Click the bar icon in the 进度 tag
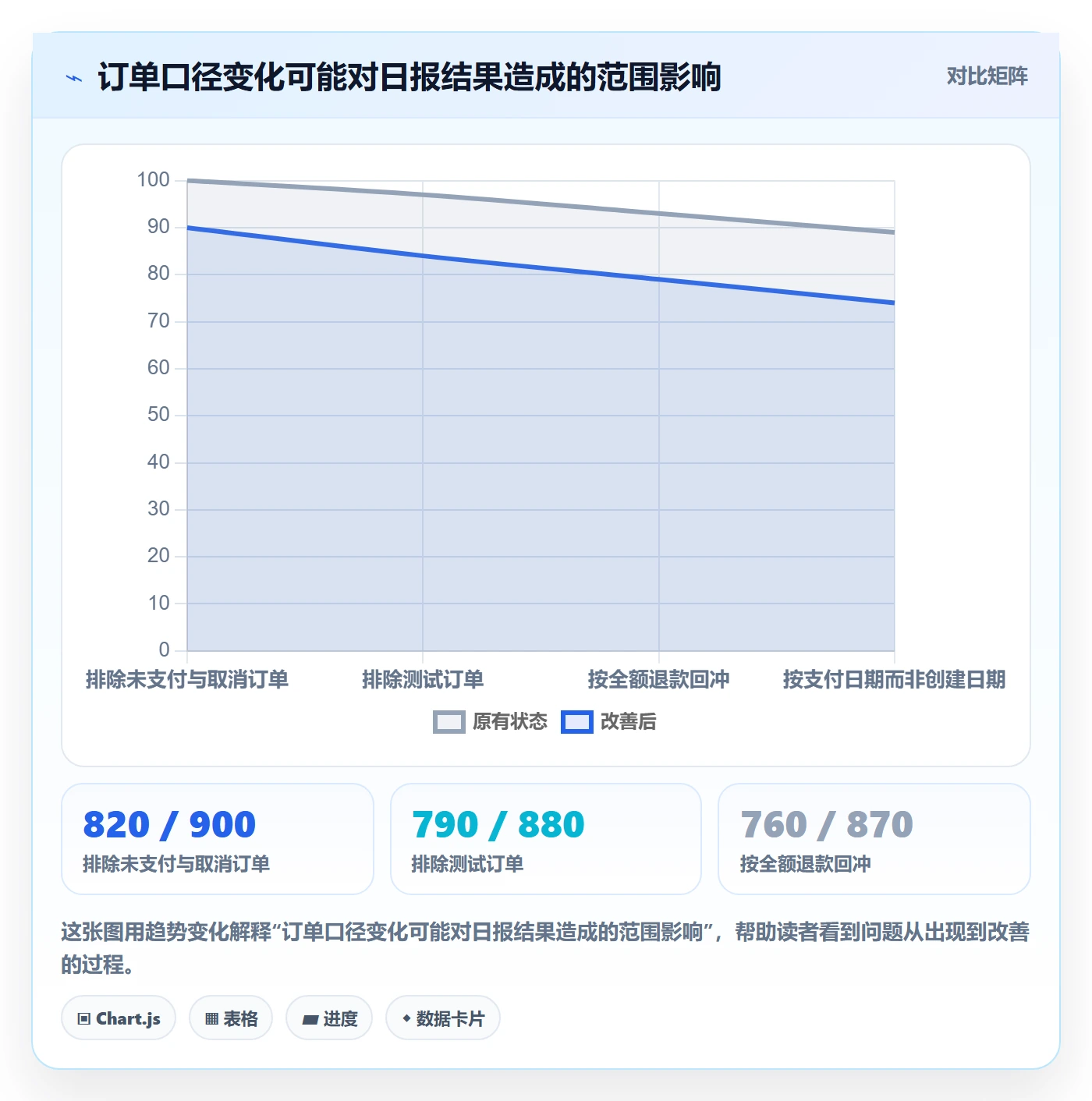This screenshot has height=1101, width=1092. click(x=310, y=1020)
